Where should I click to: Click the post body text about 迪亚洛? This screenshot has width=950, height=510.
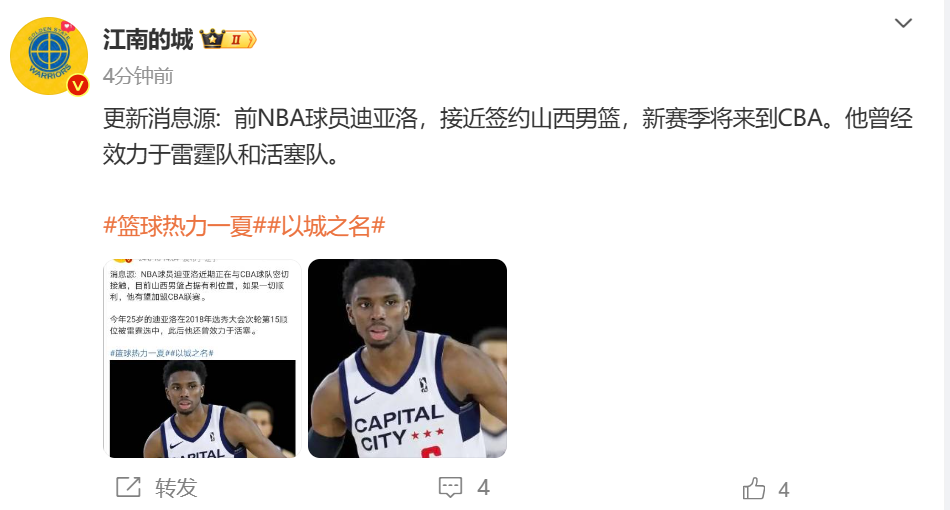(x=508, y=136)
